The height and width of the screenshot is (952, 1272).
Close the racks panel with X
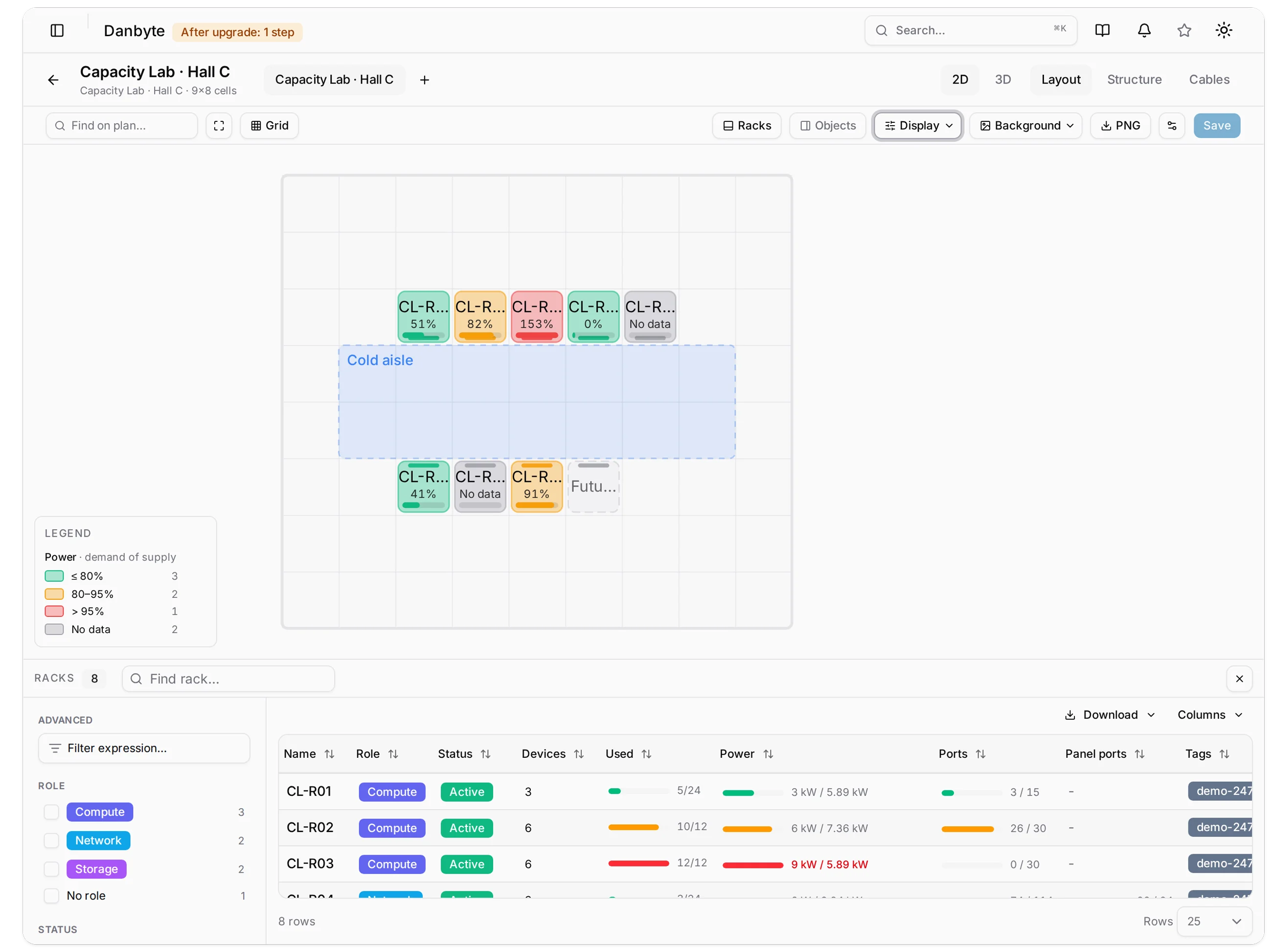[1239, 679]
